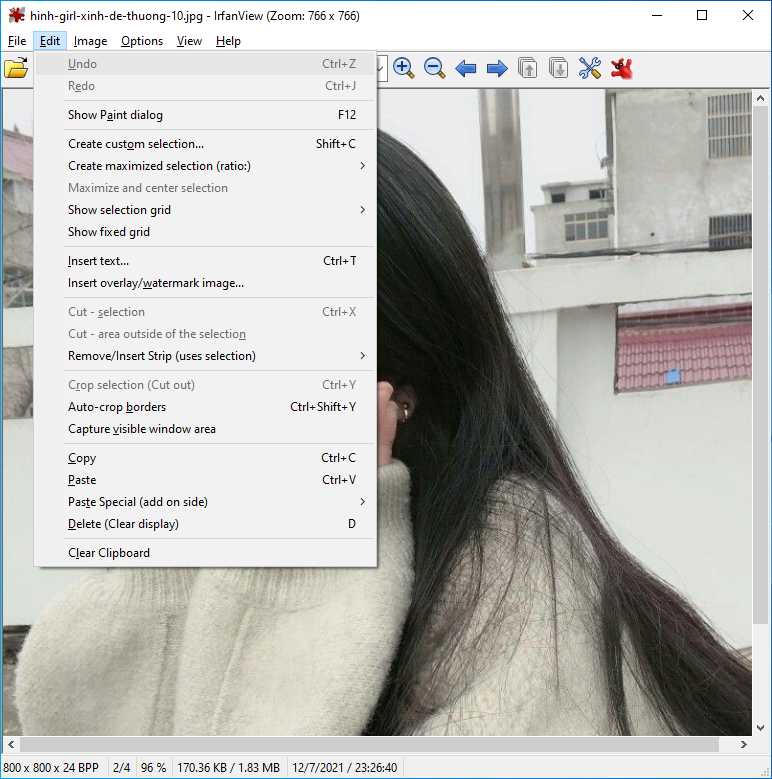Expand Show selection grid submenu
The width and height of the screenshot is (772, 779).
(362, 210)
